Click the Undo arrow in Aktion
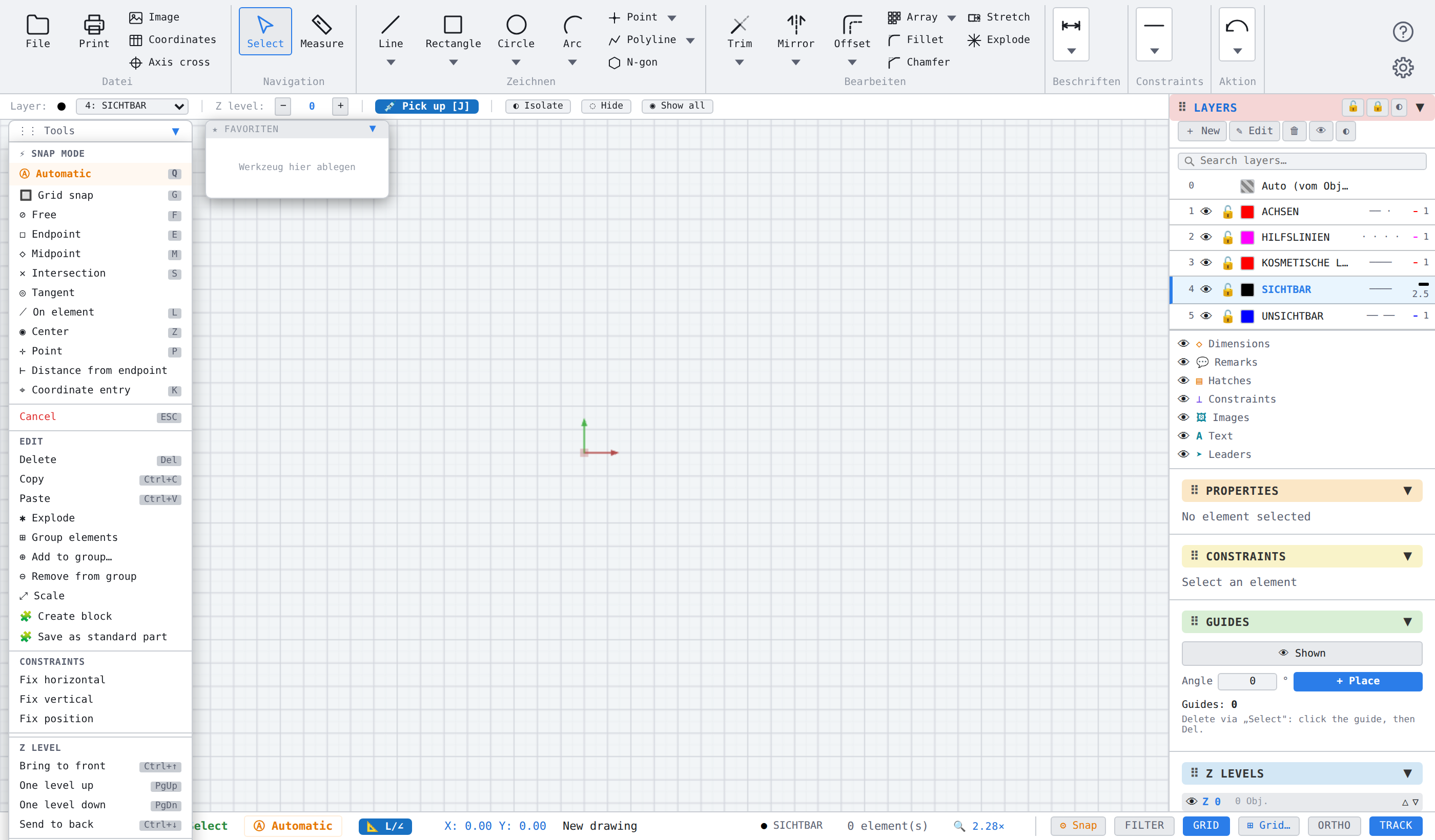This screenshot has width=1435, height=840. (x=1237, y=26)
